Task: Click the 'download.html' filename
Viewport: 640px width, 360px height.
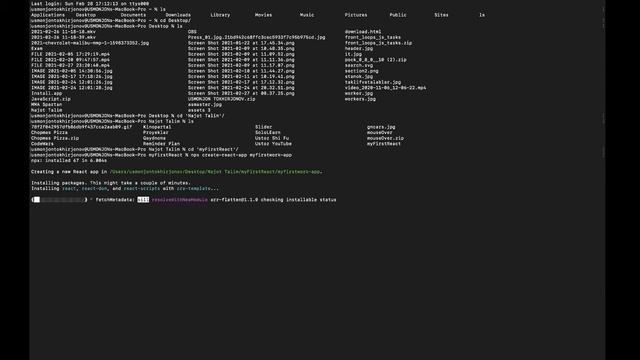Action: pyautogui.click(x=363, y=32)
